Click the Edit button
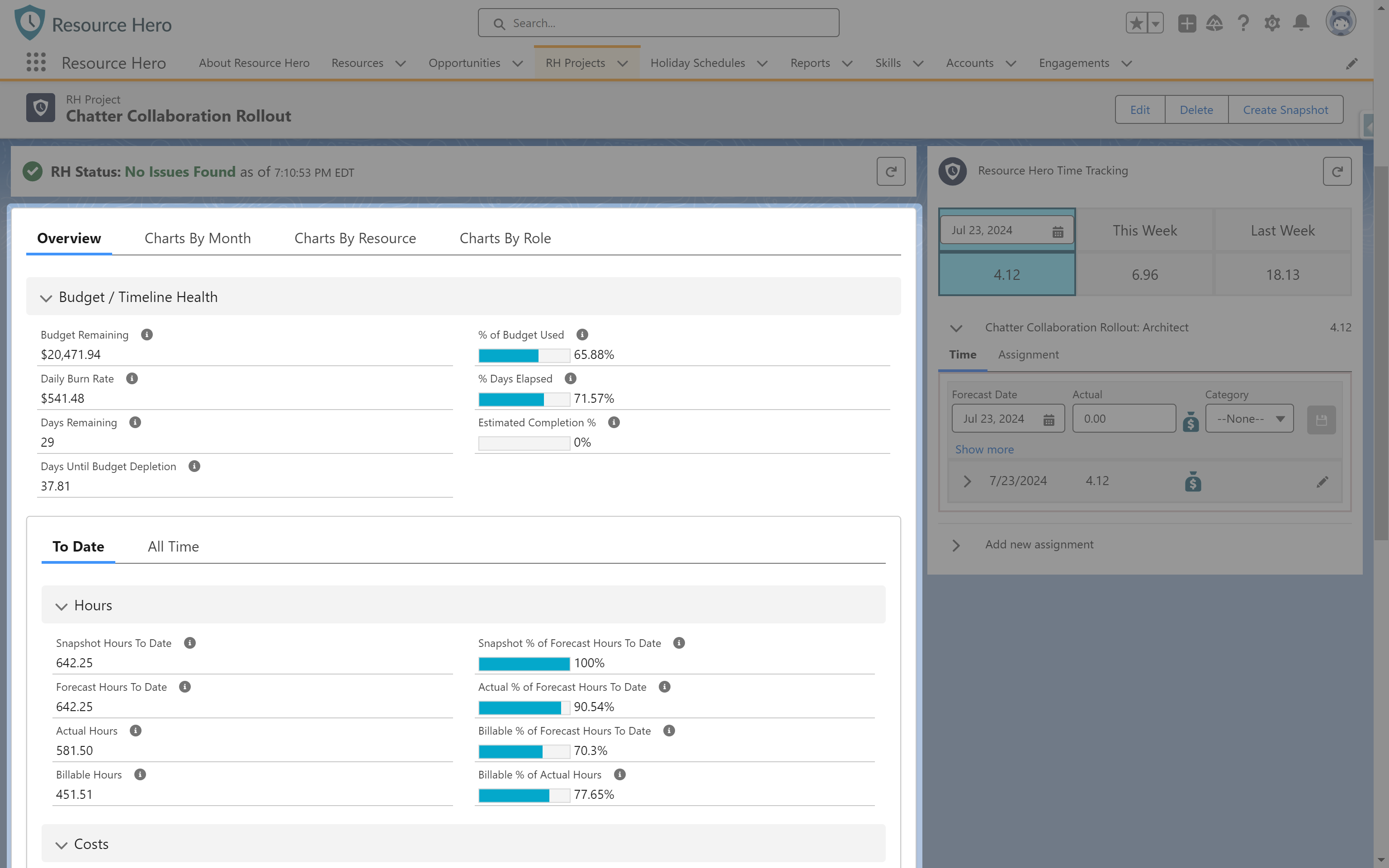Image resolution: width=1389 pixels, height=868 pixels. pos(1140,110)
